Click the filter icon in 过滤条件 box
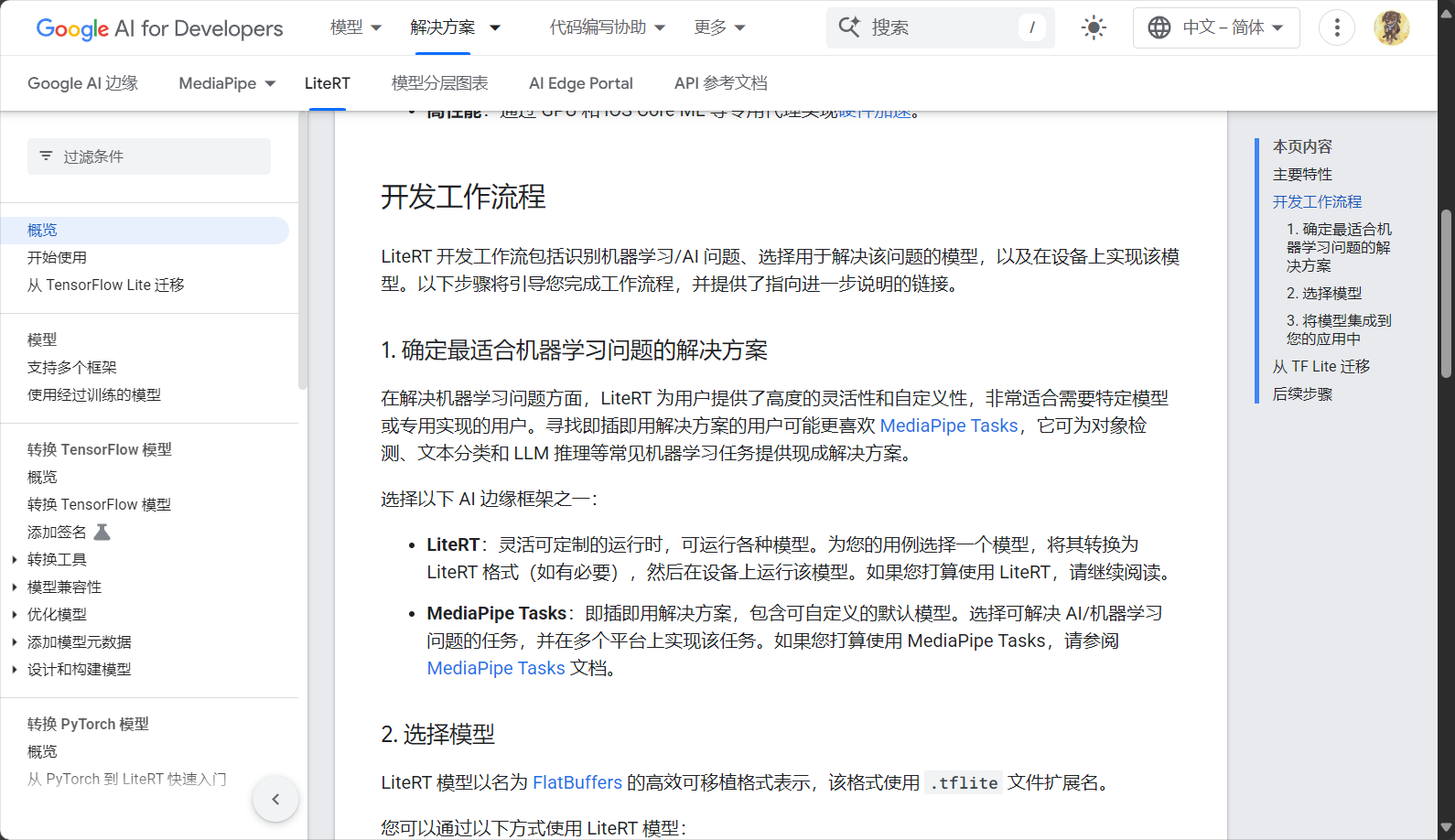 pos(46,156)
